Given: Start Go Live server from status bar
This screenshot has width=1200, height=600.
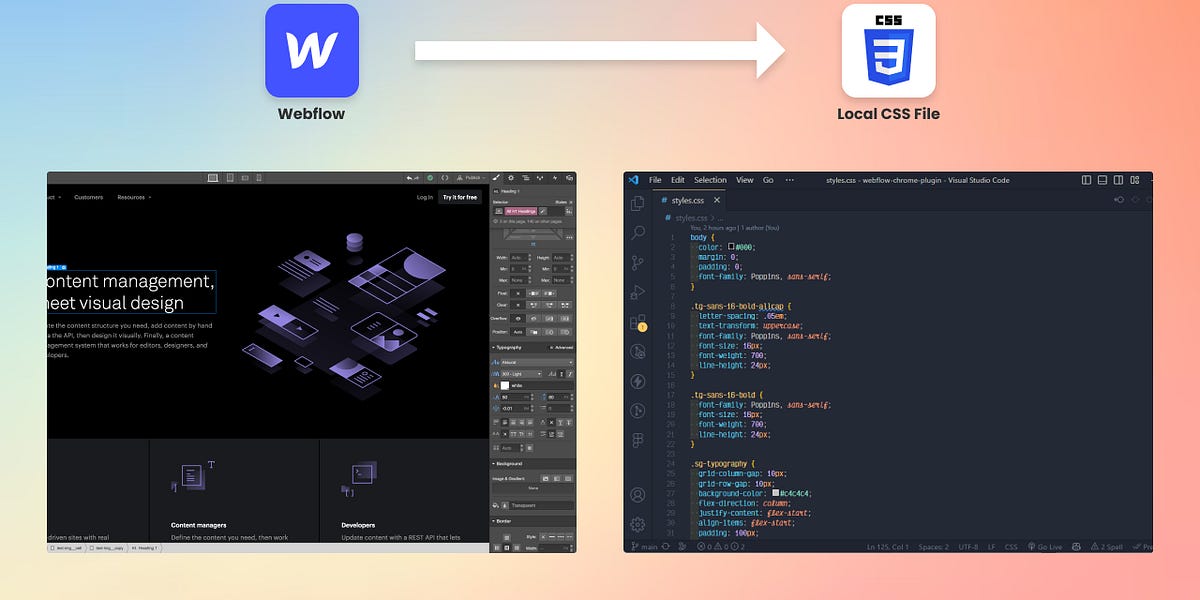Looking at the screenshot, I should point(1045,547).
